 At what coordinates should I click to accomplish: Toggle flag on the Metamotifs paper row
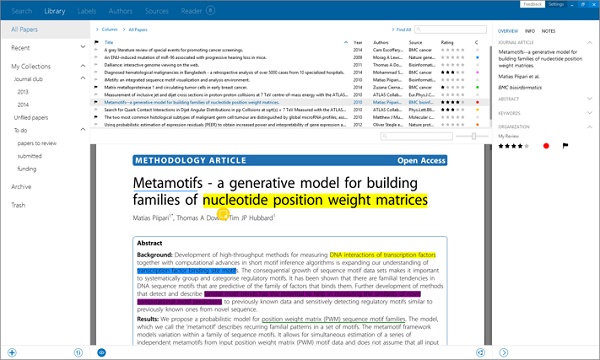(96, 102)
